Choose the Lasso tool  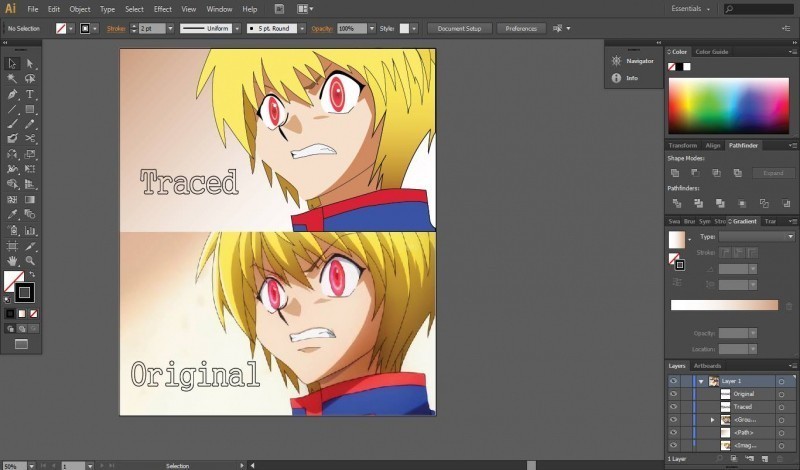30,79
